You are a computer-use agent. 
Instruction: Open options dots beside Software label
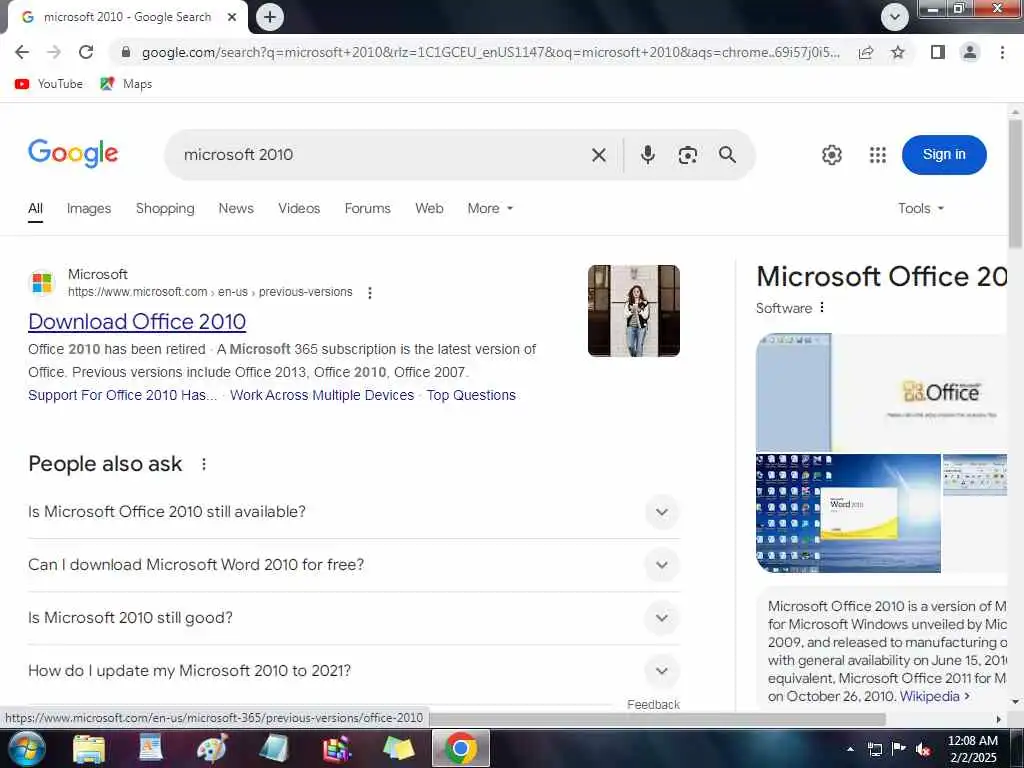822,307
